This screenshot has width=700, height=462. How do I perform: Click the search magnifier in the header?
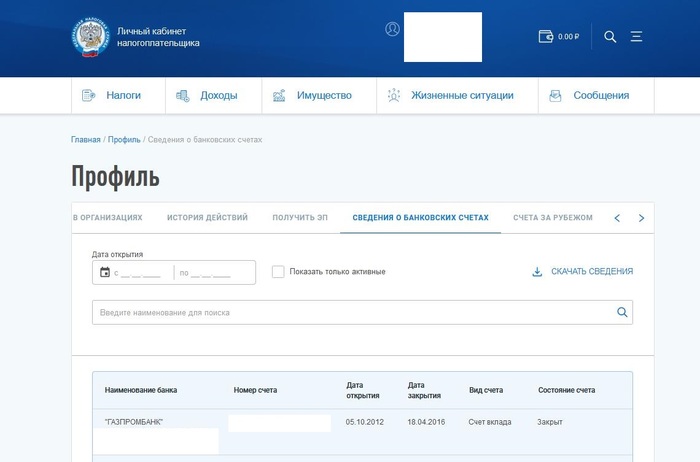(610, 37)
